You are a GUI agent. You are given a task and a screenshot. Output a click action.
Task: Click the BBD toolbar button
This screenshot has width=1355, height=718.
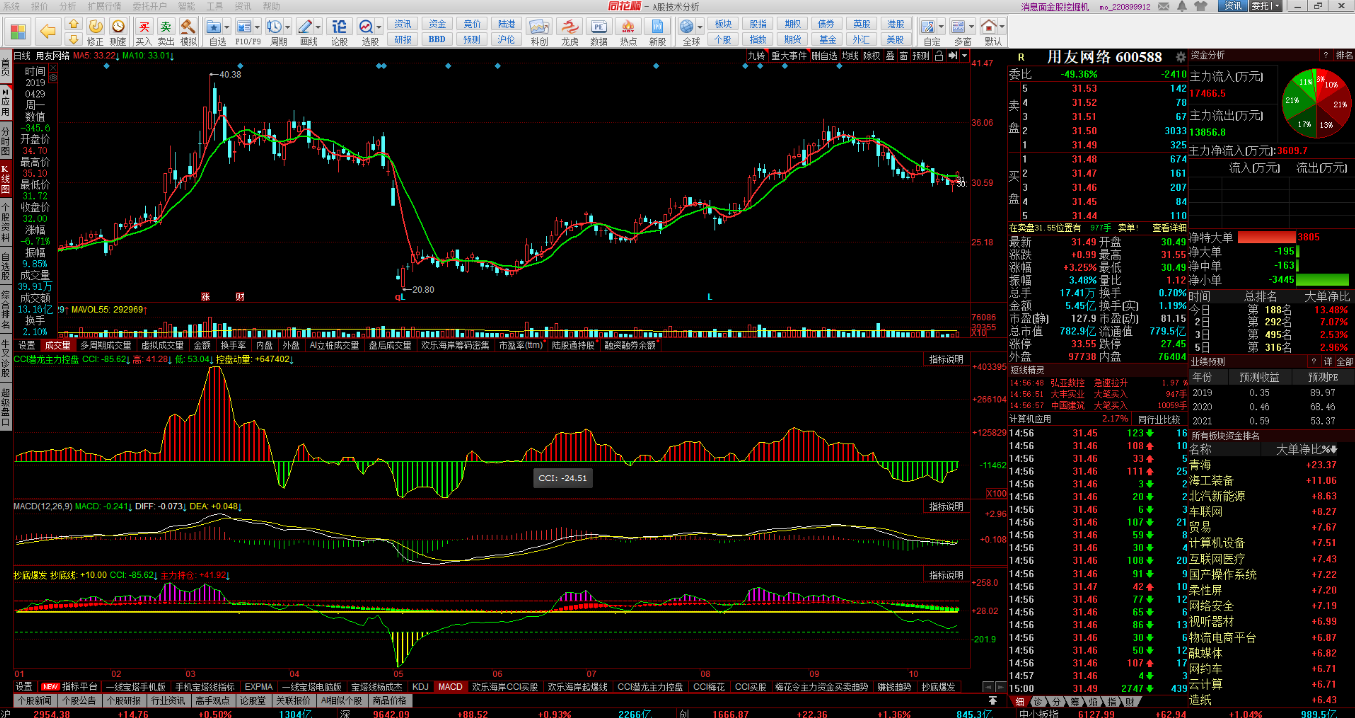pyautogui.click(x=436, y=39)
